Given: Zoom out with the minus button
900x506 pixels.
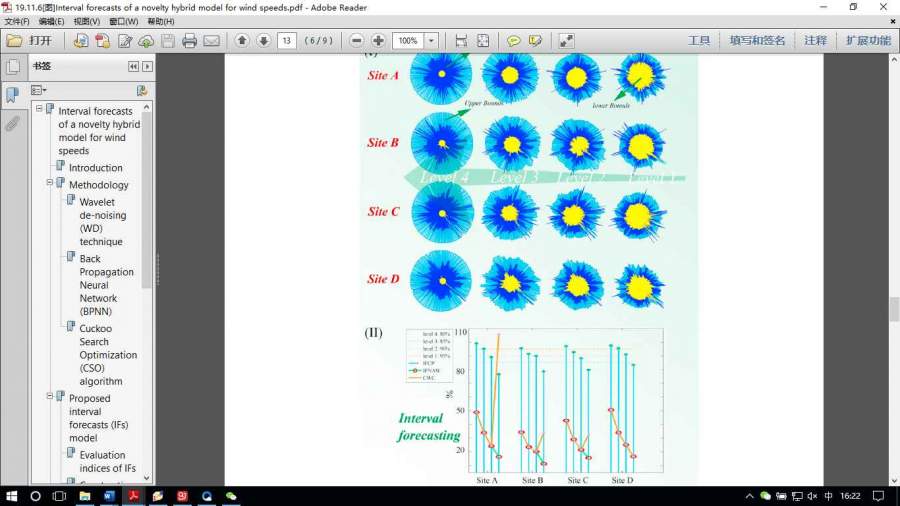Looking at the screenshot, I should (357, 41).
